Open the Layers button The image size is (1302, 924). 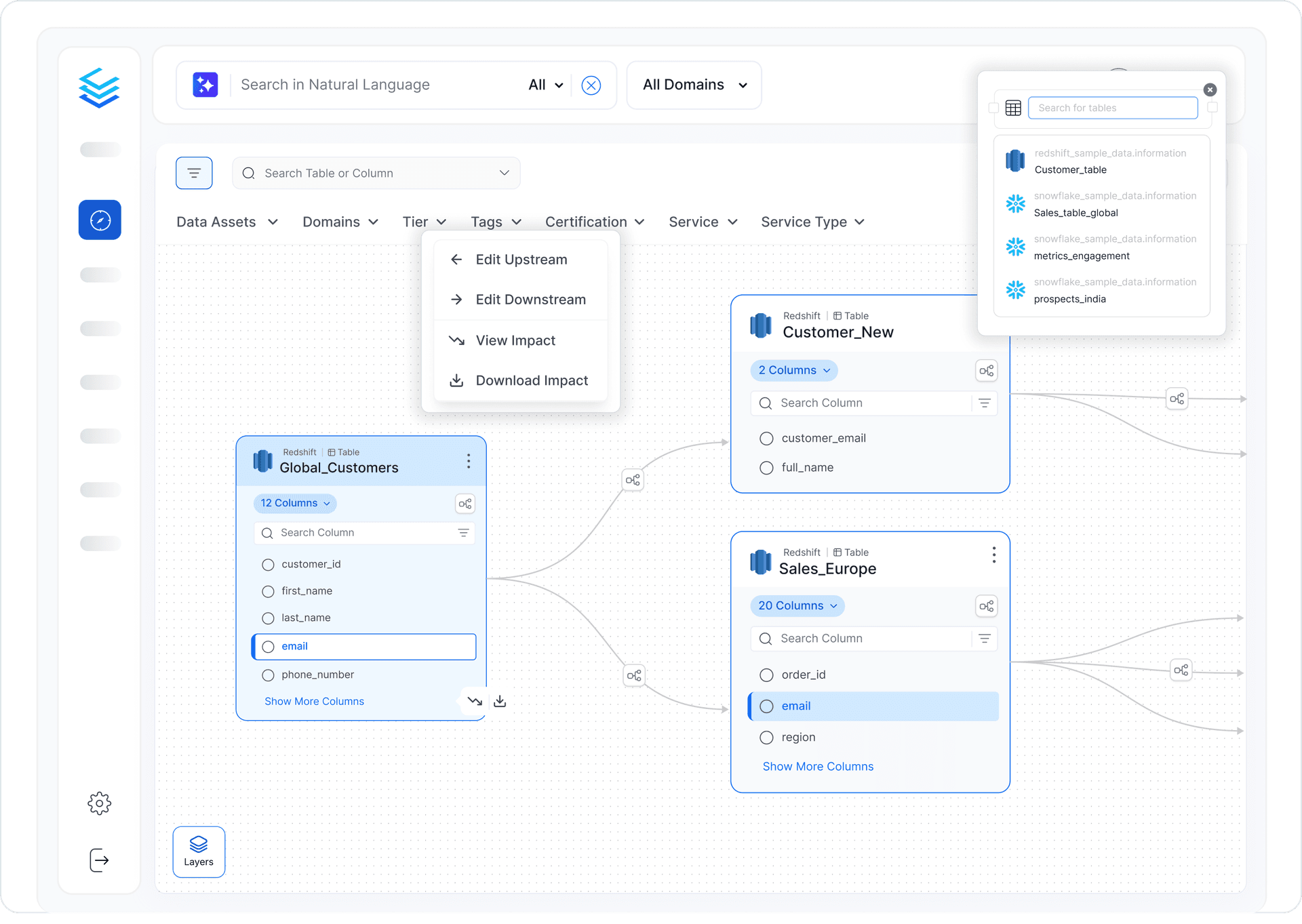pyautogui.click(x=199, y=851)
